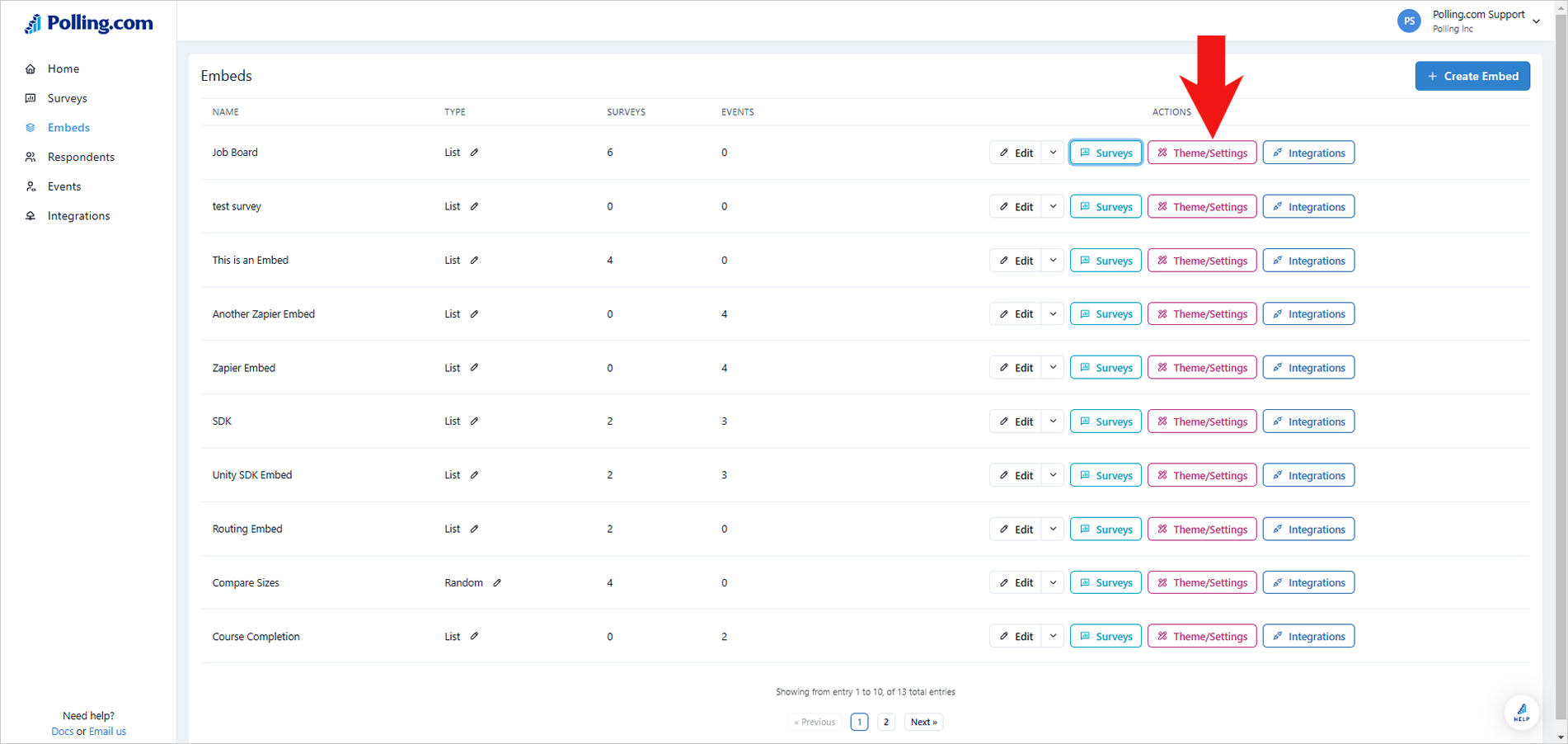Screen dimensions: 1568x744
Task: Expand Edit dropdown arrow for Compare Sizes
Action: point(1053,582)
